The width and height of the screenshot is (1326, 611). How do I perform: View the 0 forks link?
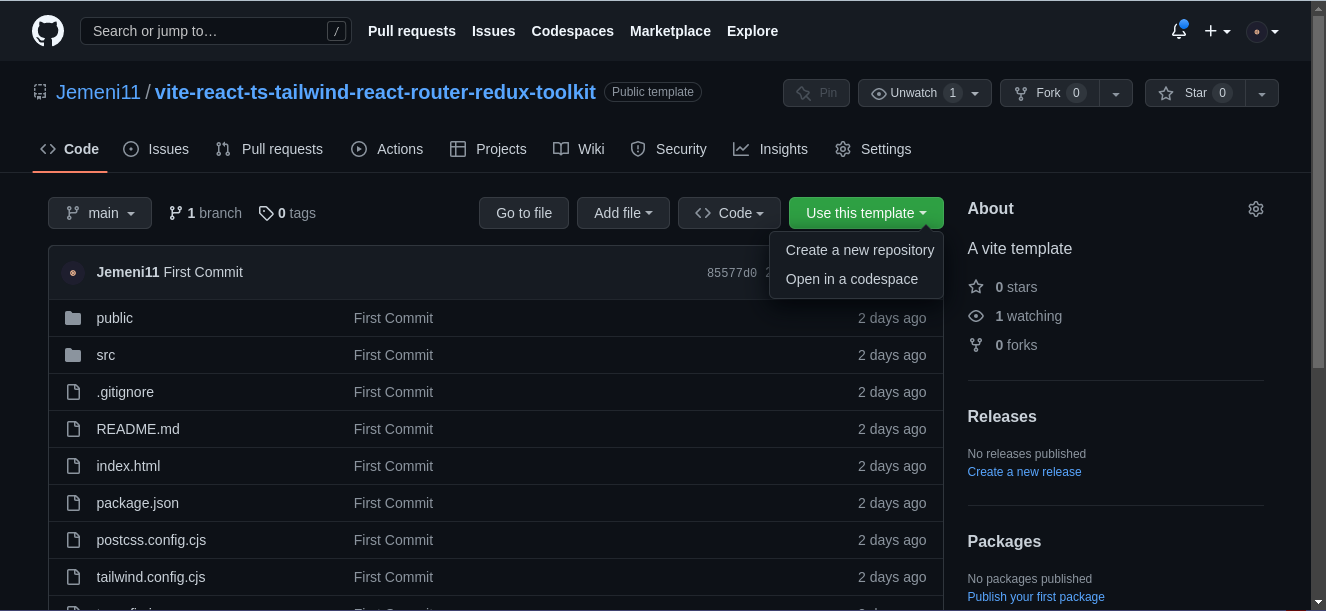[1003, 345]
